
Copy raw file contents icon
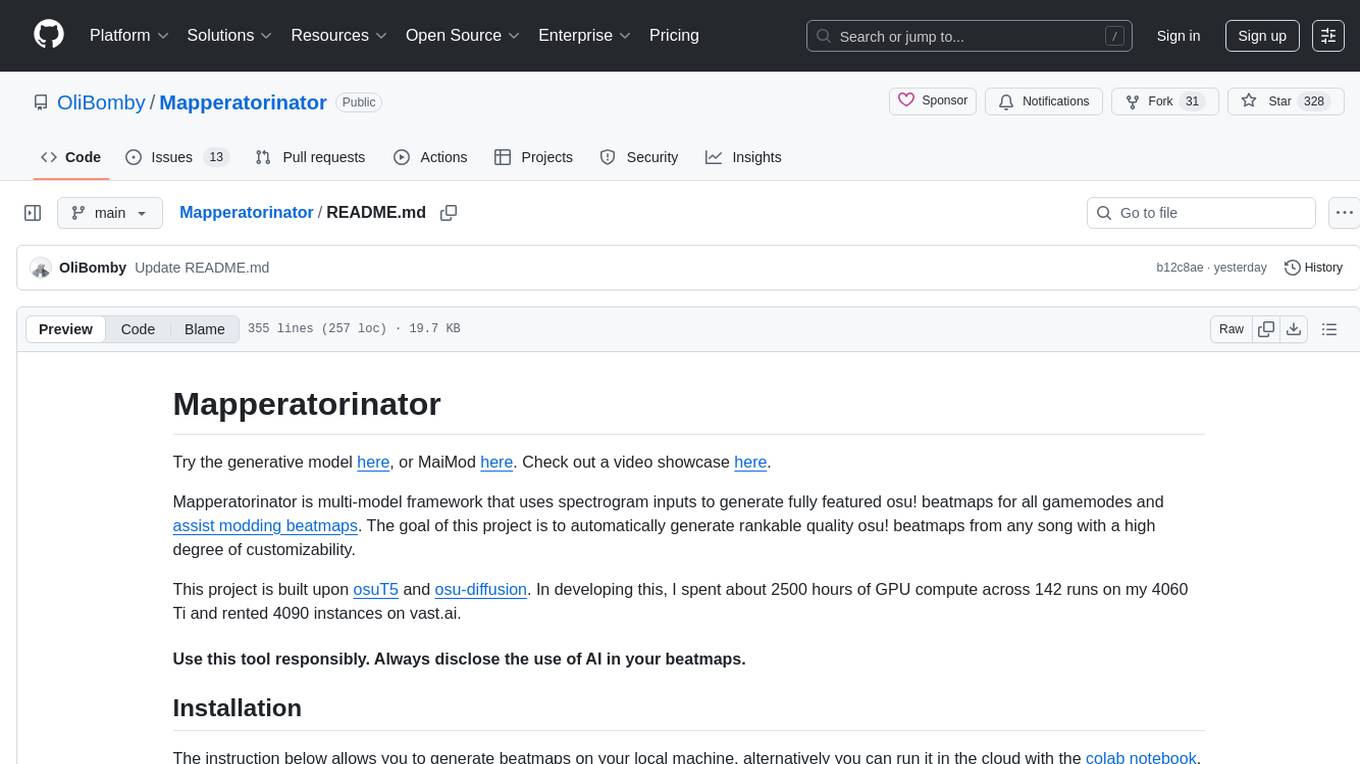click(1266, 329)
